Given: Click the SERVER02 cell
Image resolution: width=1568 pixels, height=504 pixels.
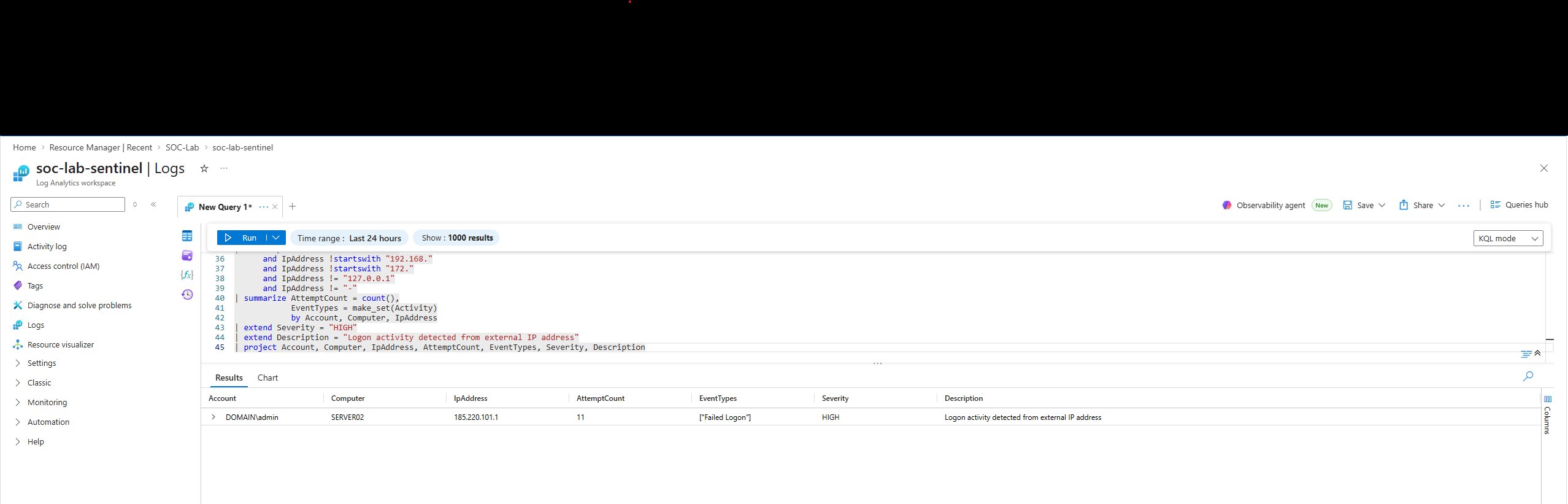Looking at the screenshot, I should click(x=348, y=417).
